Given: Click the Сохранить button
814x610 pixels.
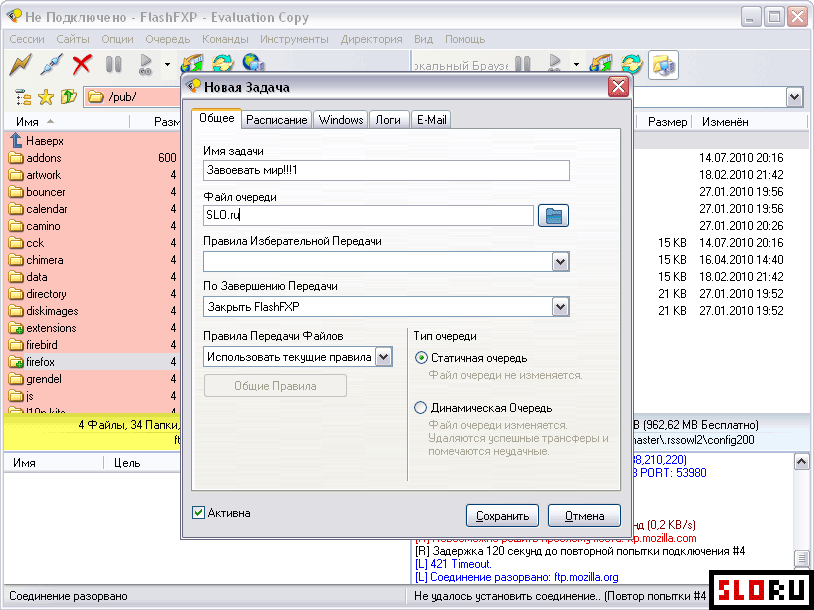Looking at the screenshot, I should (502, 516).
